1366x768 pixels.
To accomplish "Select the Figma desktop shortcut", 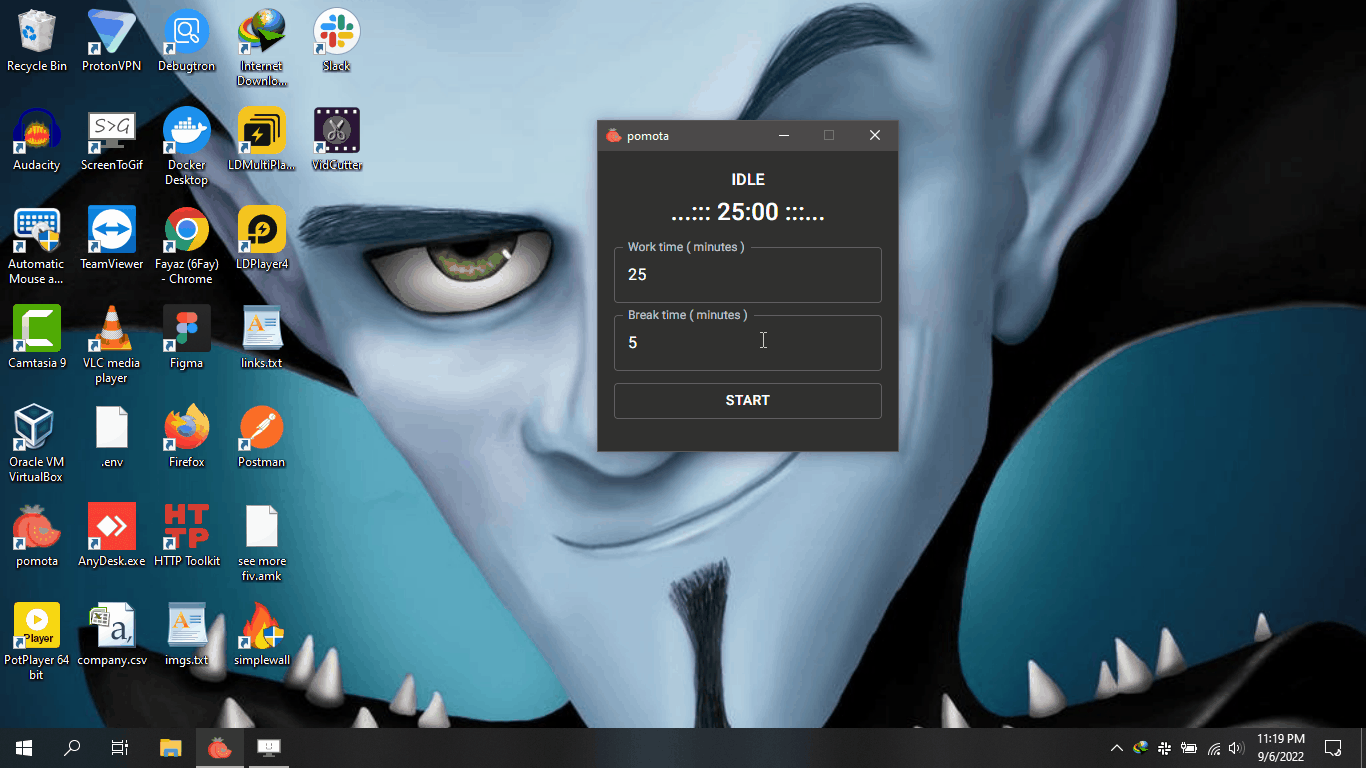I will 187,338.
